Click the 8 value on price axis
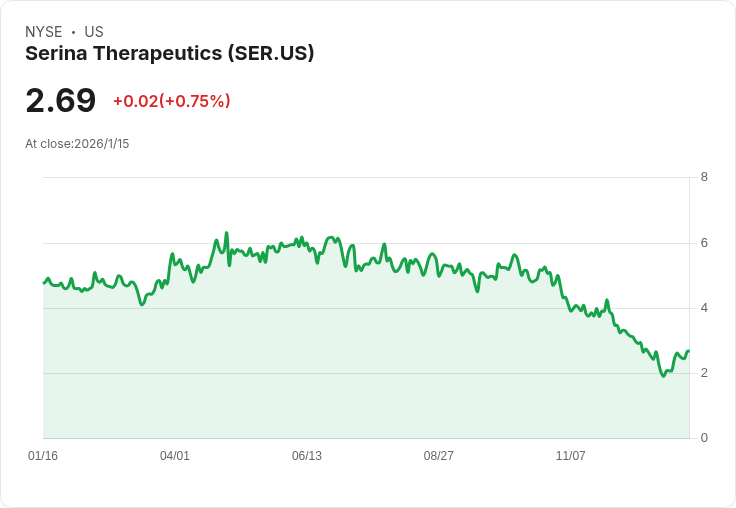Screen dimensions: 736x508 pos(704,177)
